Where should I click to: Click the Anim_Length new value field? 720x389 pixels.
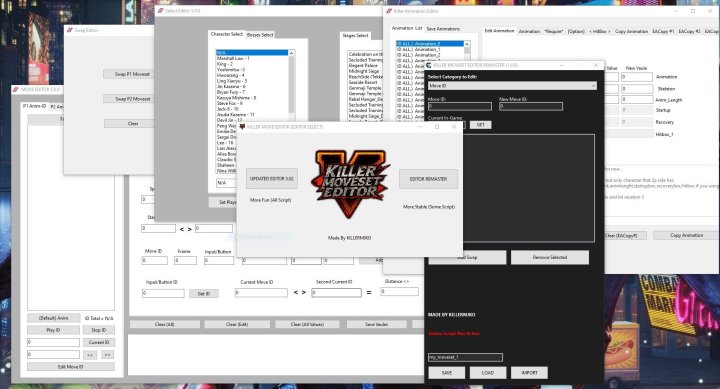point(637,99)
